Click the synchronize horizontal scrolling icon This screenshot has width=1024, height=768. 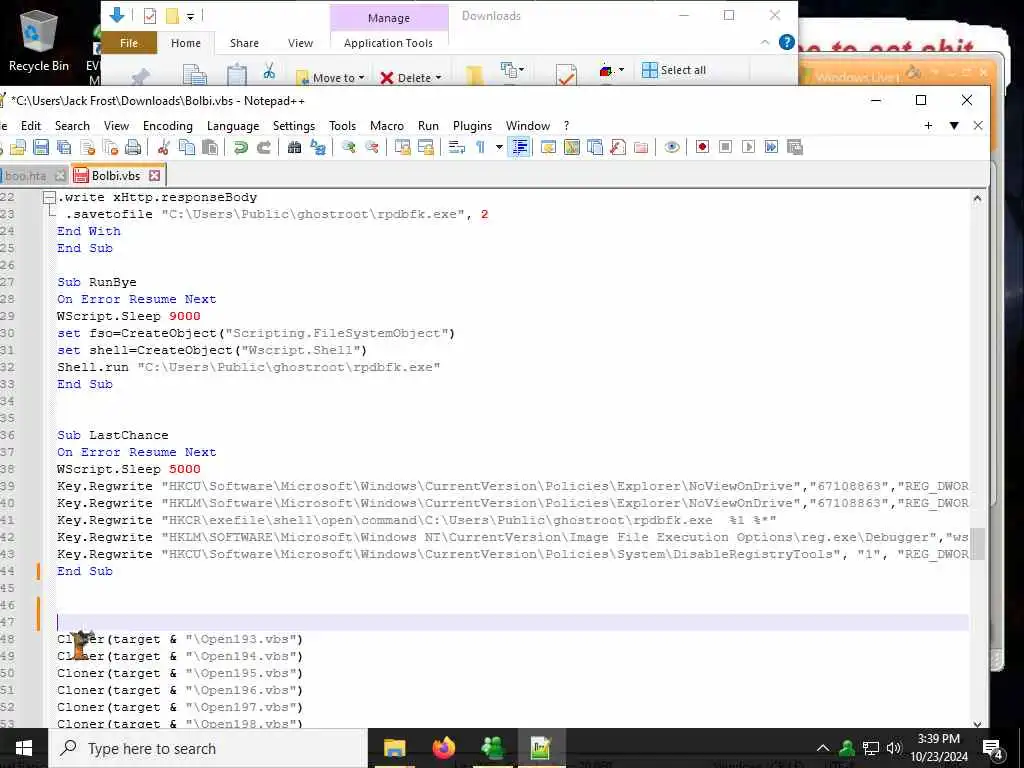426,147
